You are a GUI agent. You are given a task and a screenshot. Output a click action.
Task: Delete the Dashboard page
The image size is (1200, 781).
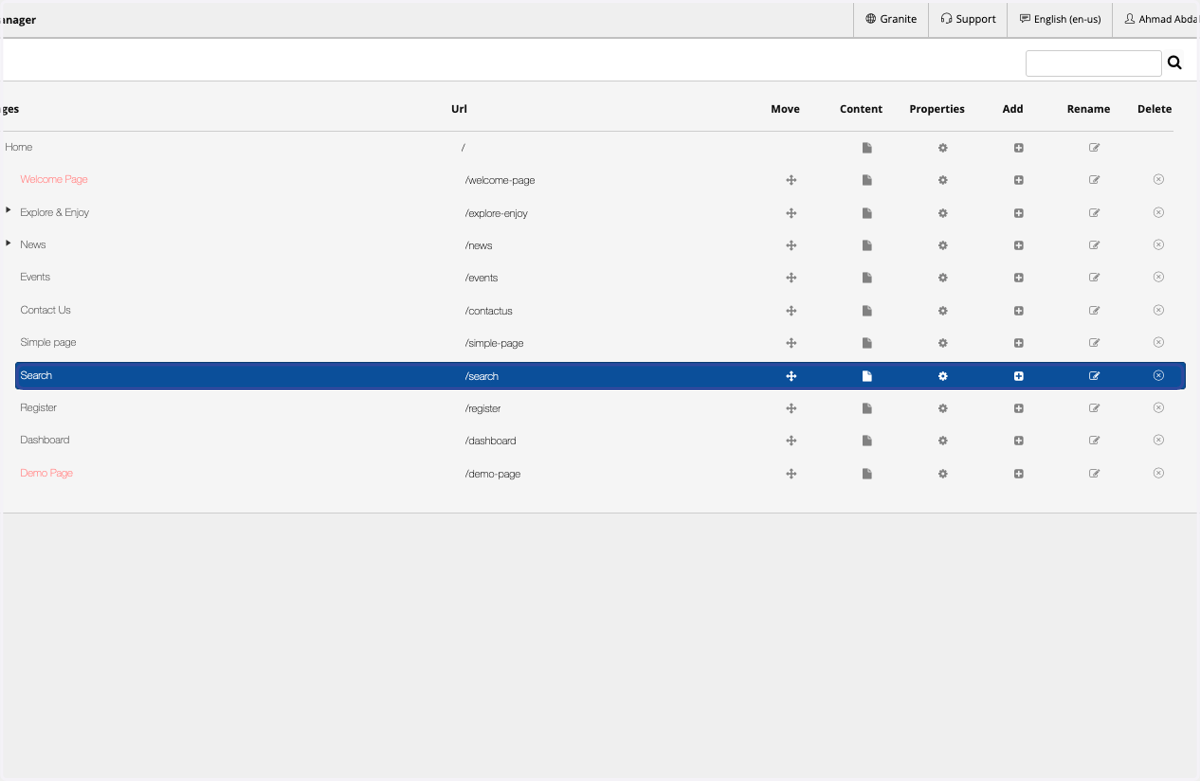[x=1158, y=441]
